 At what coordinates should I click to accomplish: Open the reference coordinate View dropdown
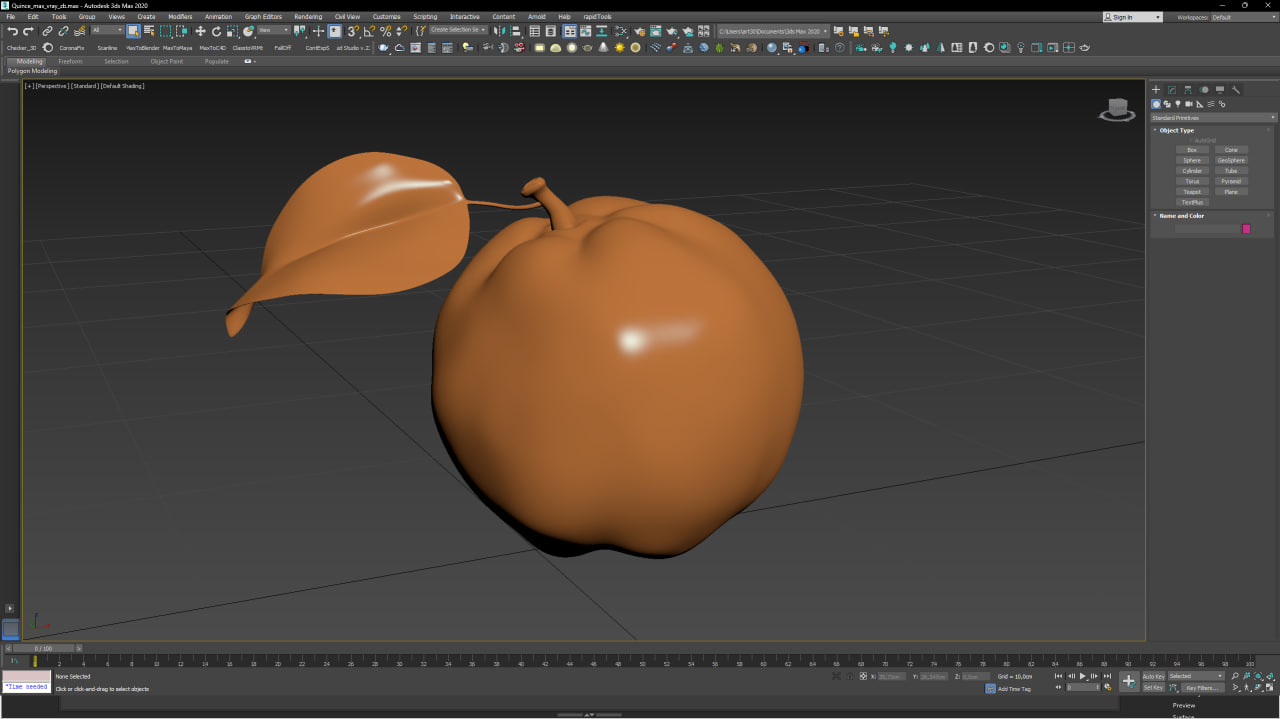tap(273, 30)
